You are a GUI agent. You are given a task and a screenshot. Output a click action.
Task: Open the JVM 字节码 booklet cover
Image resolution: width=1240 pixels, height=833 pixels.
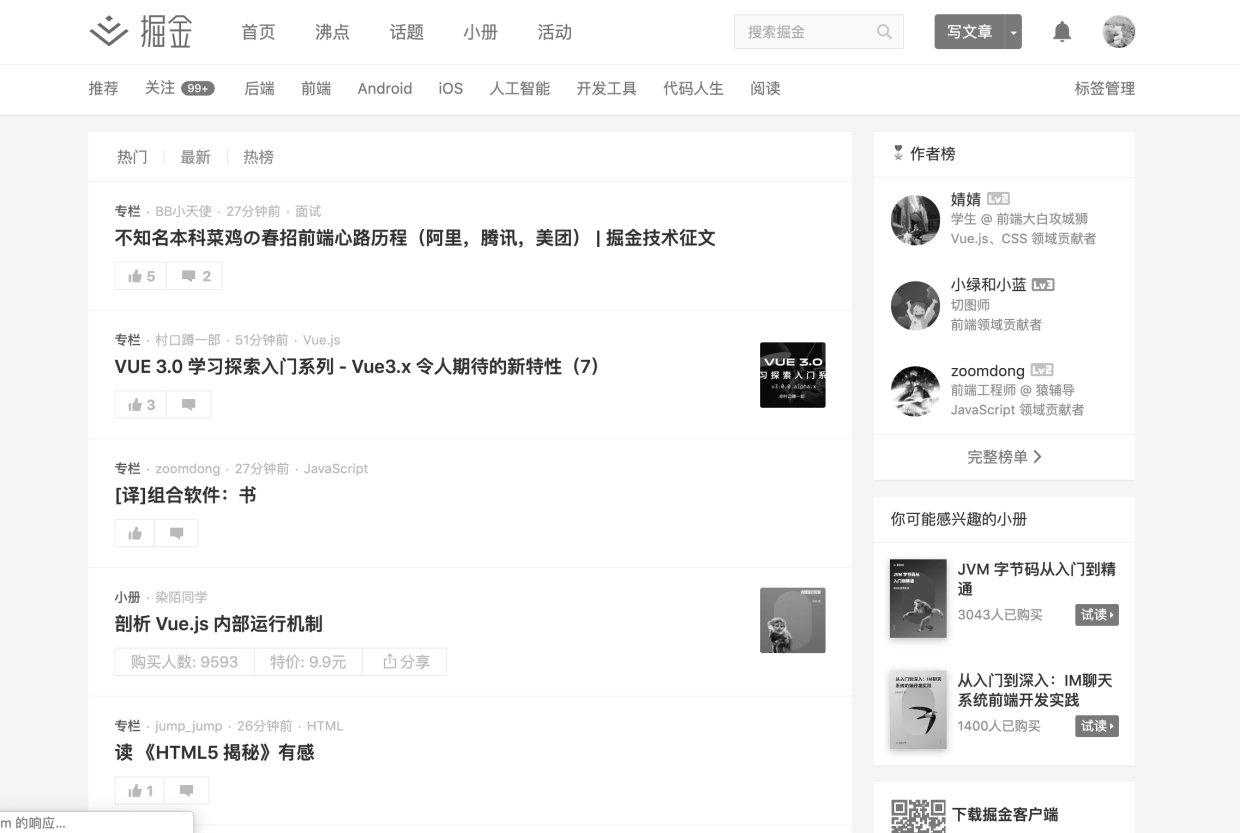pos(918,598)
